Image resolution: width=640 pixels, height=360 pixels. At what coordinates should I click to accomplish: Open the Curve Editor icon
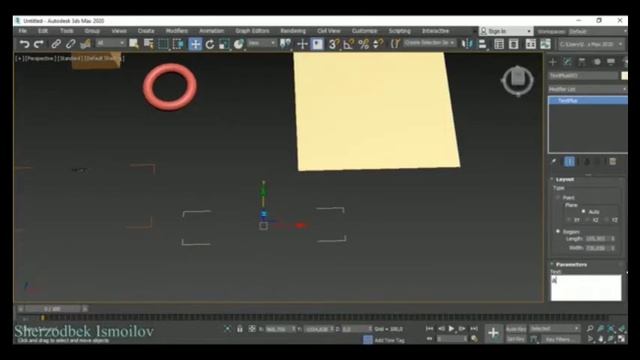tap(545, 44)
